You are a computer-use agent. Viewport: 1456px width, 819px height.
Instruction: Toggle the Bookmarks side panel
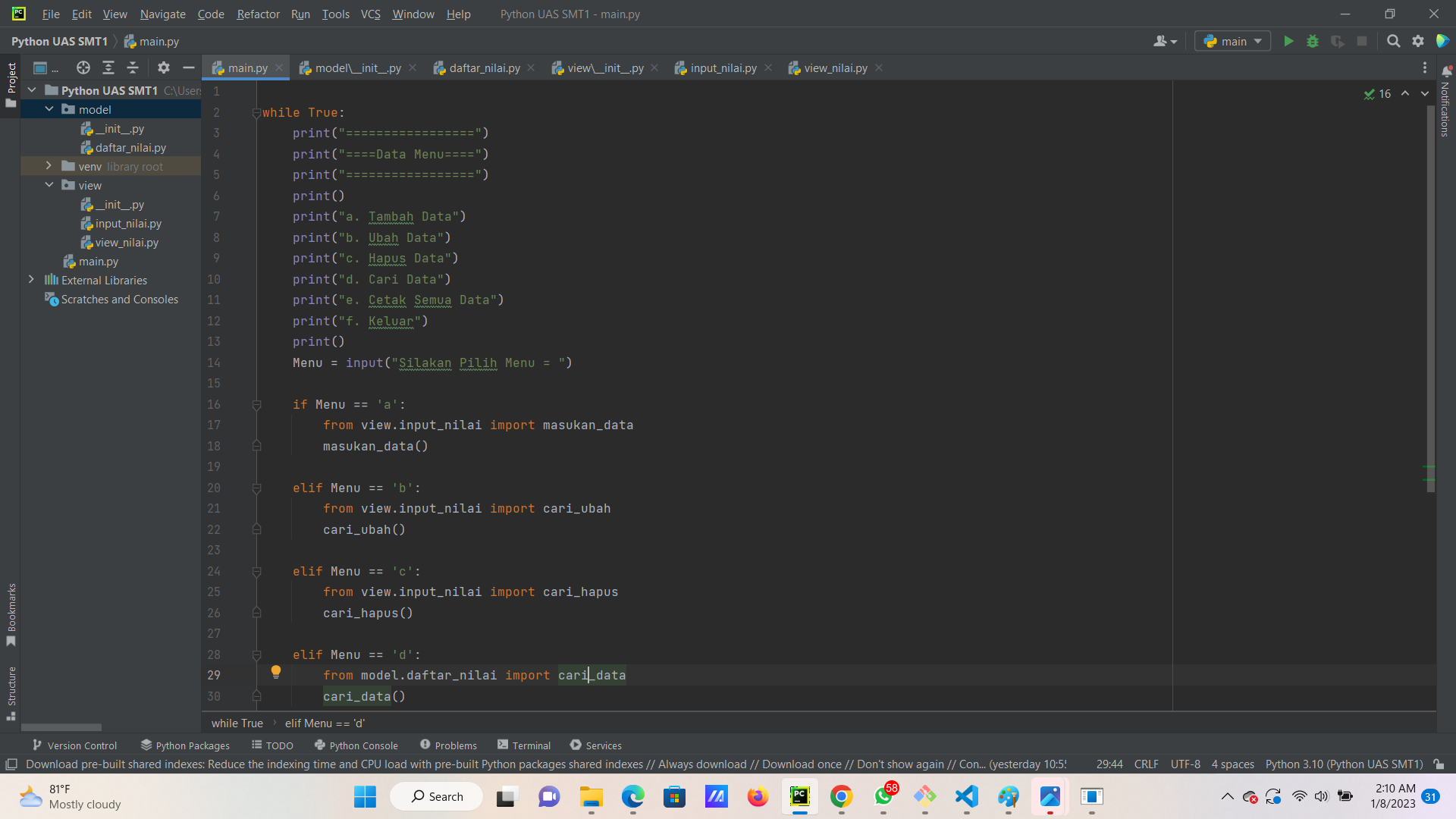[x=11, y=614]
